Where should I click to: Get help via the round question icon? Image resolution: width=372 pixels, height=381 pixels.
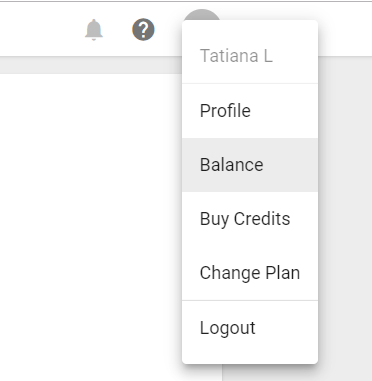143,30
